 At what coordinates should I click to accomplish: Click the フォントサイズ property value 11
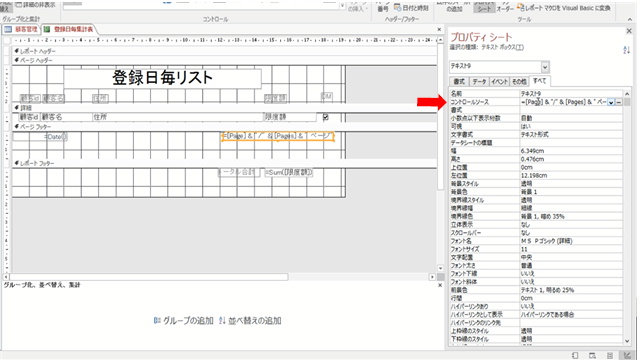click(x=571, y=249)
